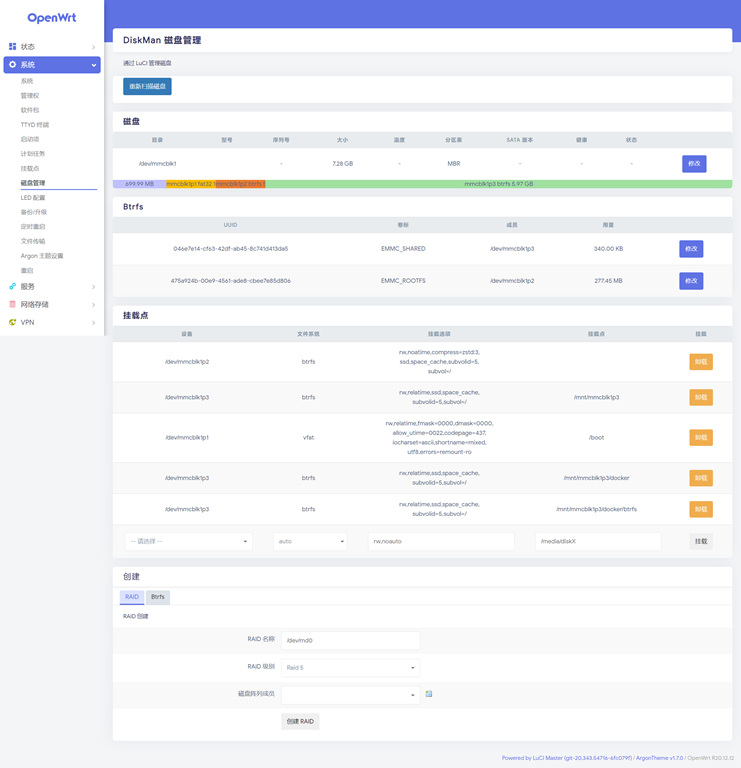Image resolution: width=741 pixels, height=768 pixels.
Task: Open the 磁盘阵列成员 dropdown
Action: click(x=350, y=694)
